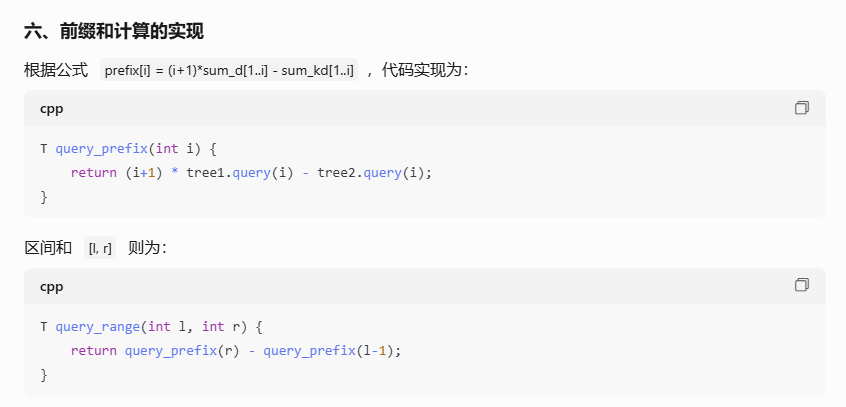Click the text 区间和
Screen dimensions: 846x407
tap(48, 248)
